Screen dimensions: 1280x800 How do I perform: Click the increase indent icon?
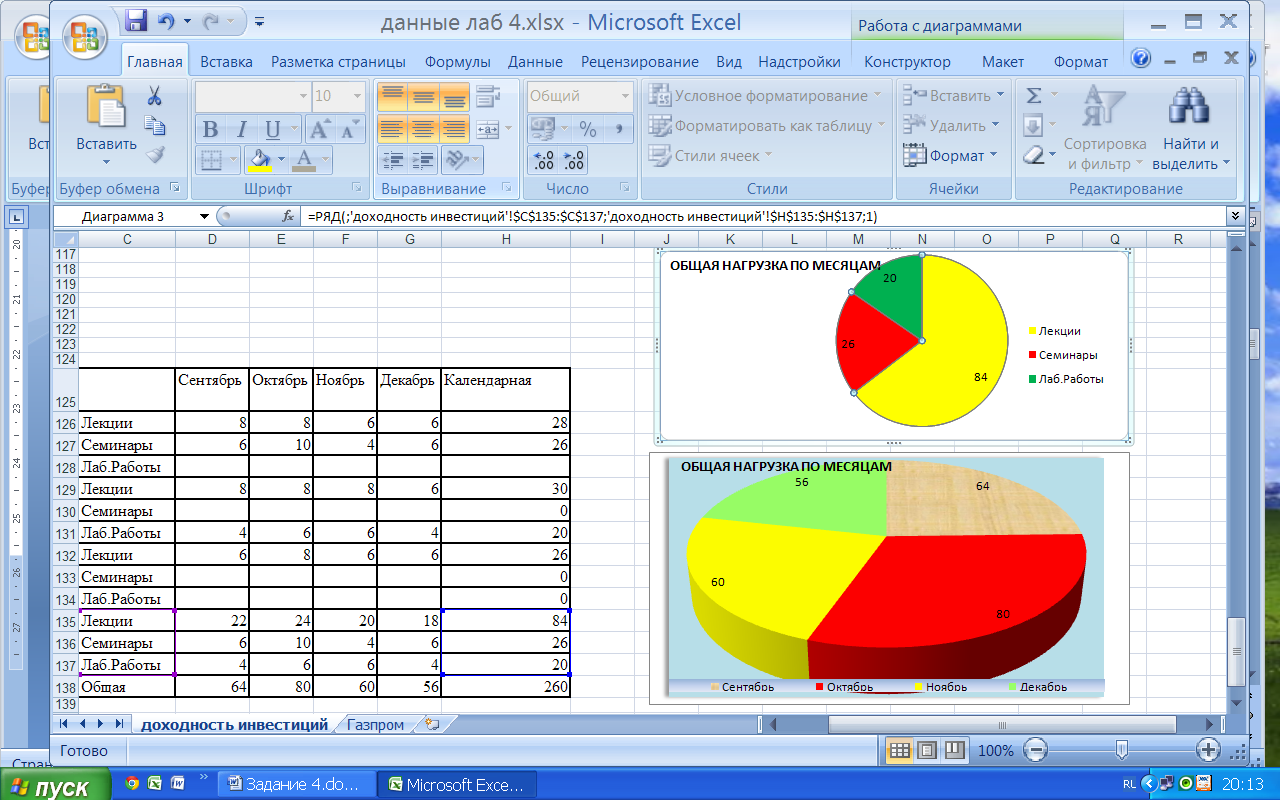(424, 159)
